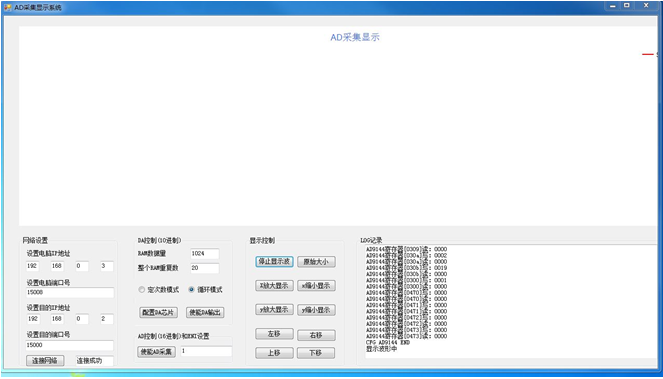663x379 pixels.
Task: Click the 设置电脑端口号 field showing 15008
Action: (x=70, y=292)
